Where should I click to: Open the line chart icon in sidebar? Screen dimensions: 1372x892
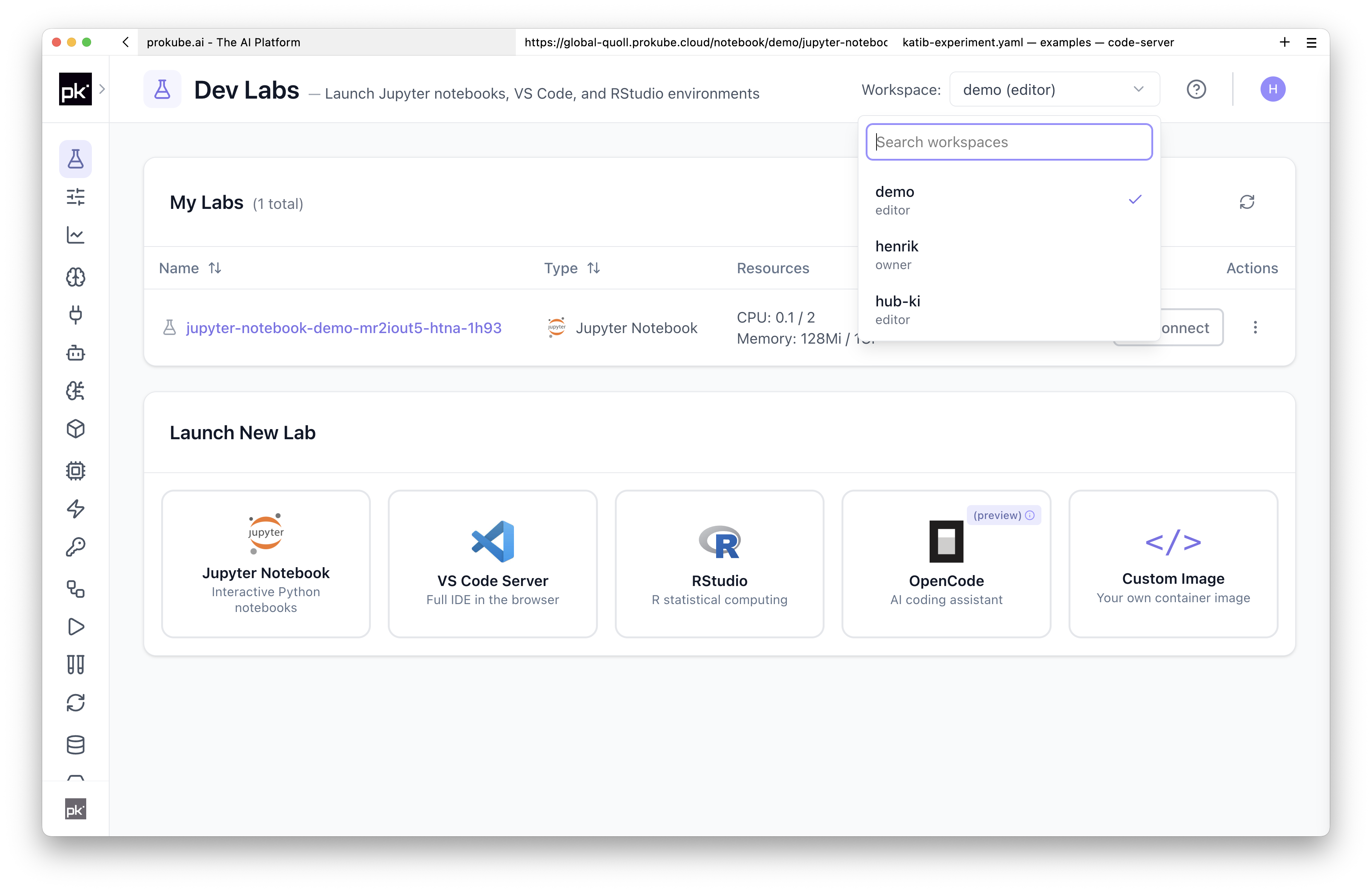click(x=76, y=235)
